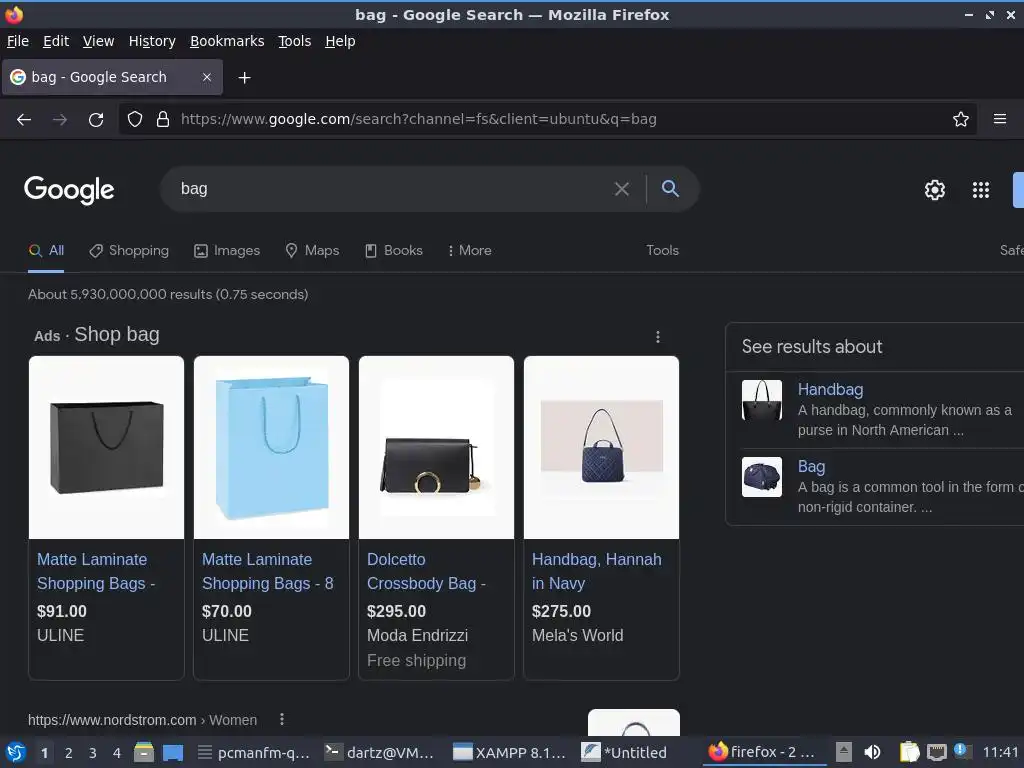This screenshot has height=768, width=1024.
Task: Click the URL address bar
Action: 549,119
